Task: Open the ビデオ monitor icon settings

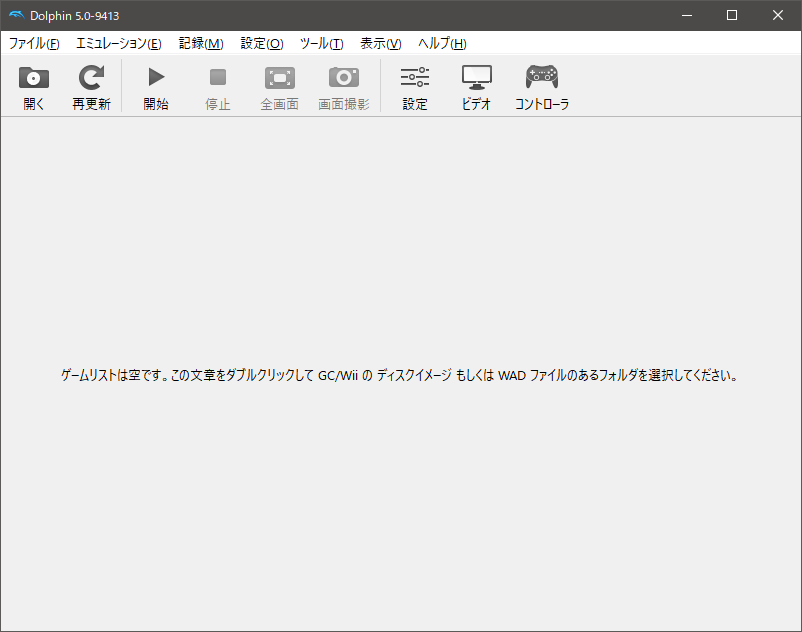Action: (477, 77)
